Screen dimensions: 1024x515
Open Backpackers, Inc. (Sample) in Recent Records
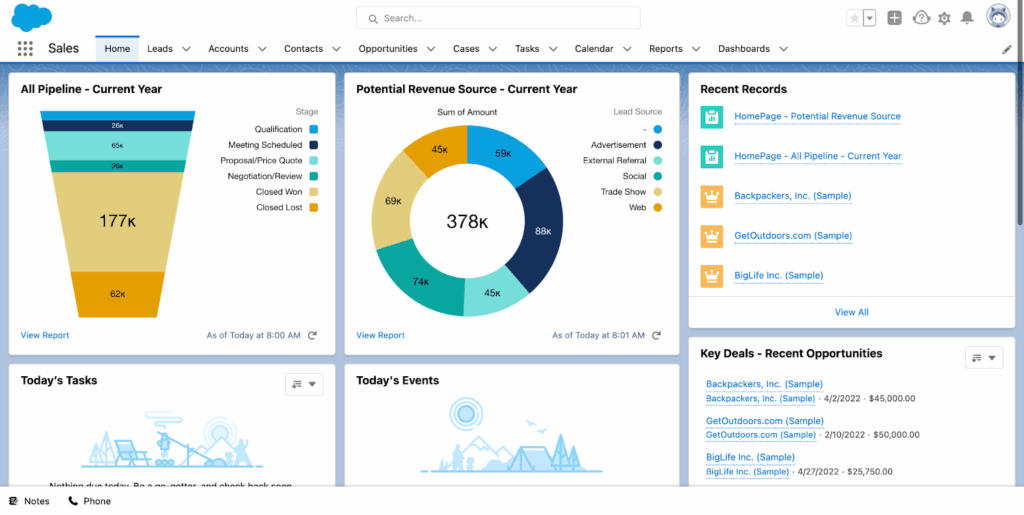tap(793, 196)
